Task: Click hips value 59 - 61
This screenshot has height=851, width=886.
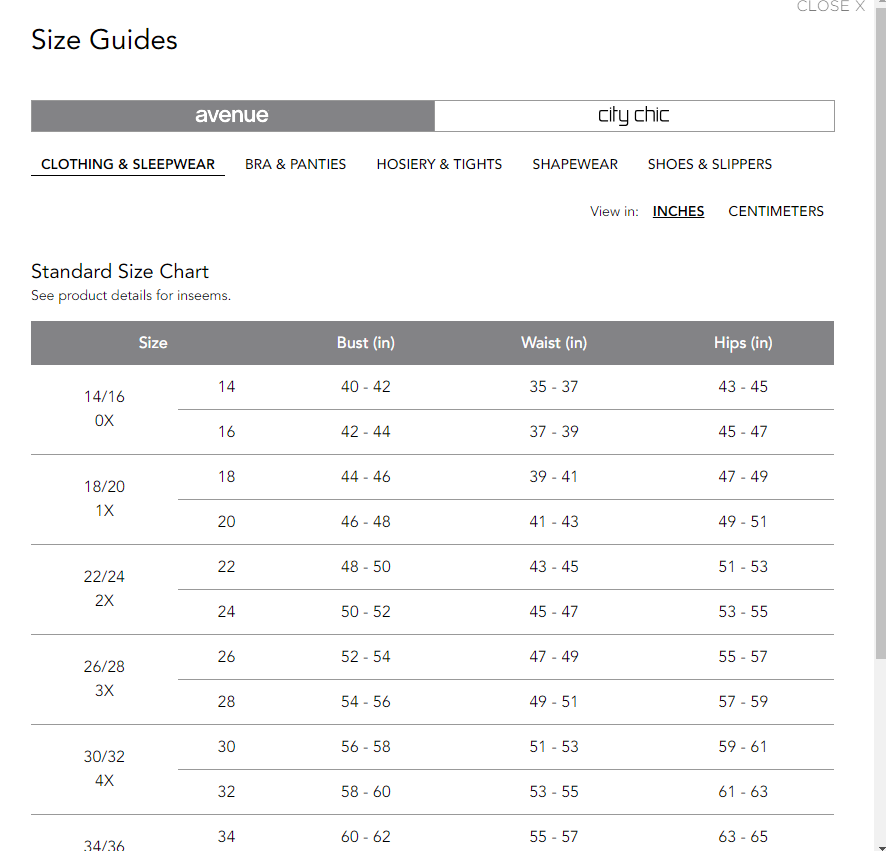Action: pyautogui.click(x=743, y=747)
